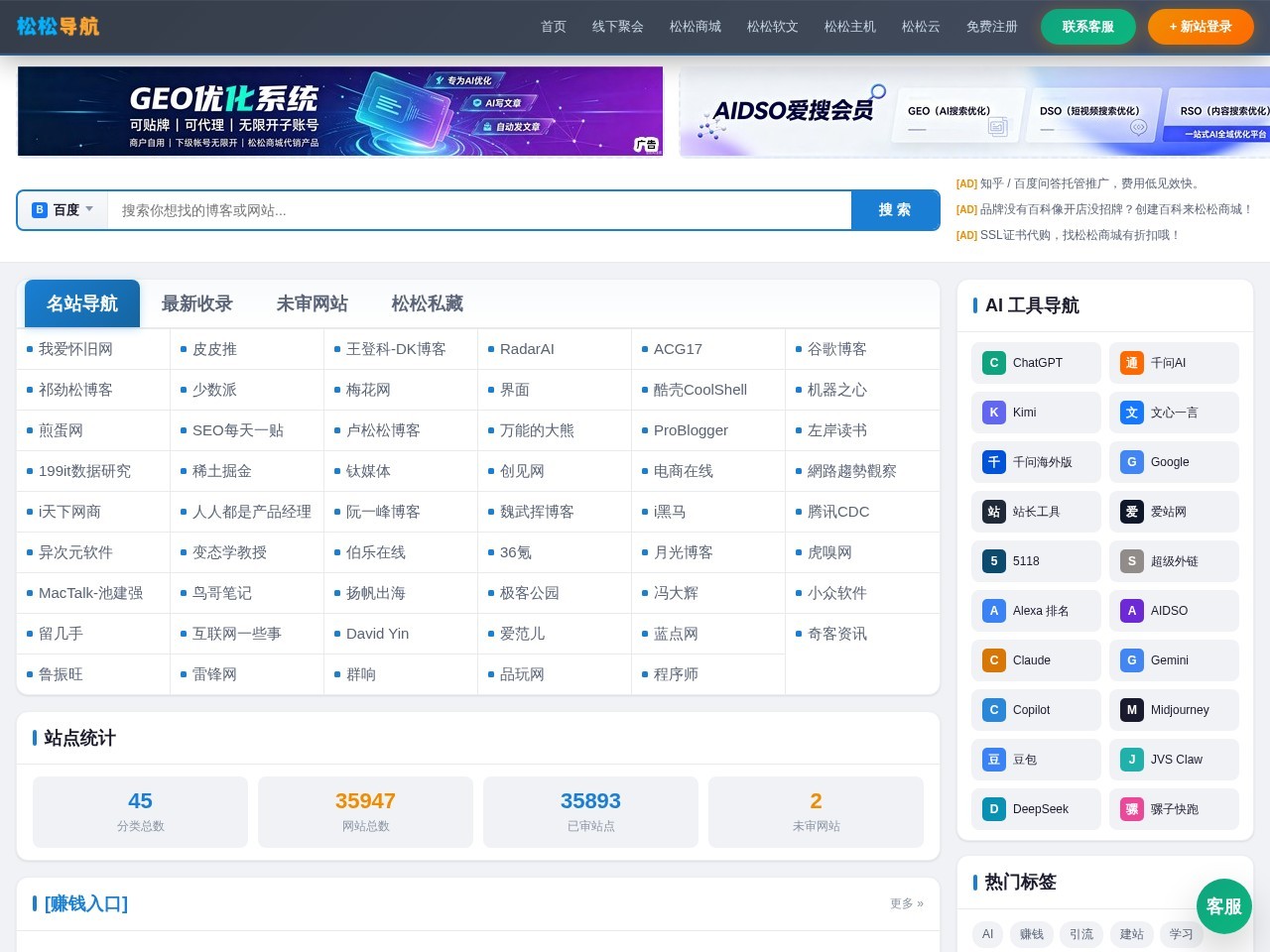The image size is (1270, 952).
Task: Click the 35947 网站总数 statistic
Action: coord(365,811)
